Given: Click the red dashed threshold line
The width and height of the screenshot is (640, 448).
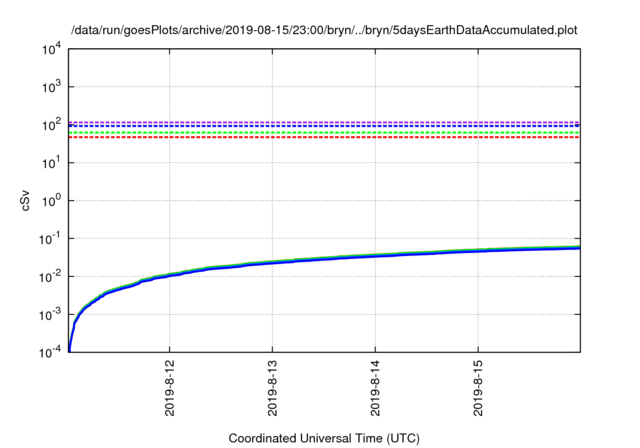Looking at the screenshot, I should point(324,138).
